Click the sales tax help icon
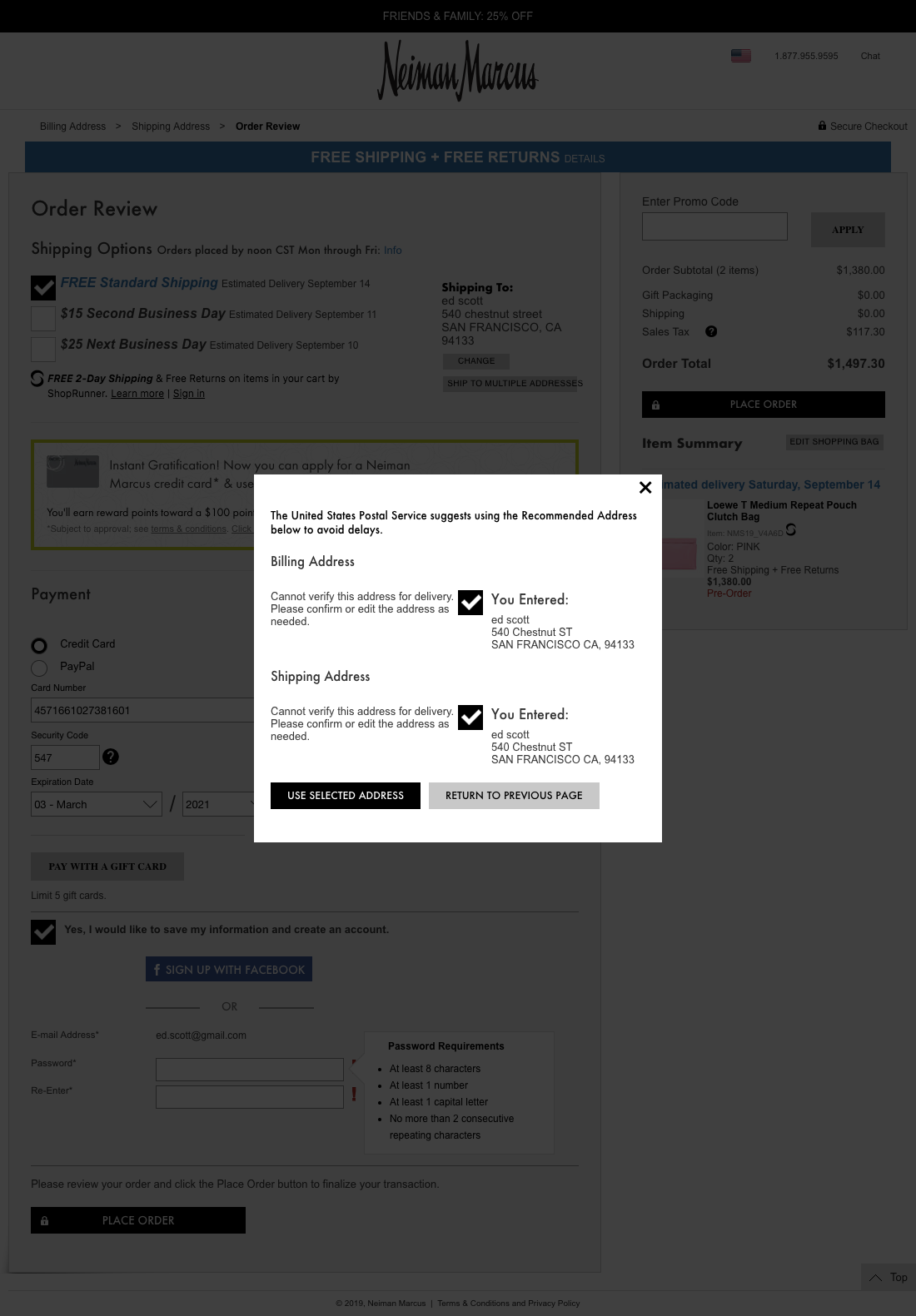 tap(711, 331)
